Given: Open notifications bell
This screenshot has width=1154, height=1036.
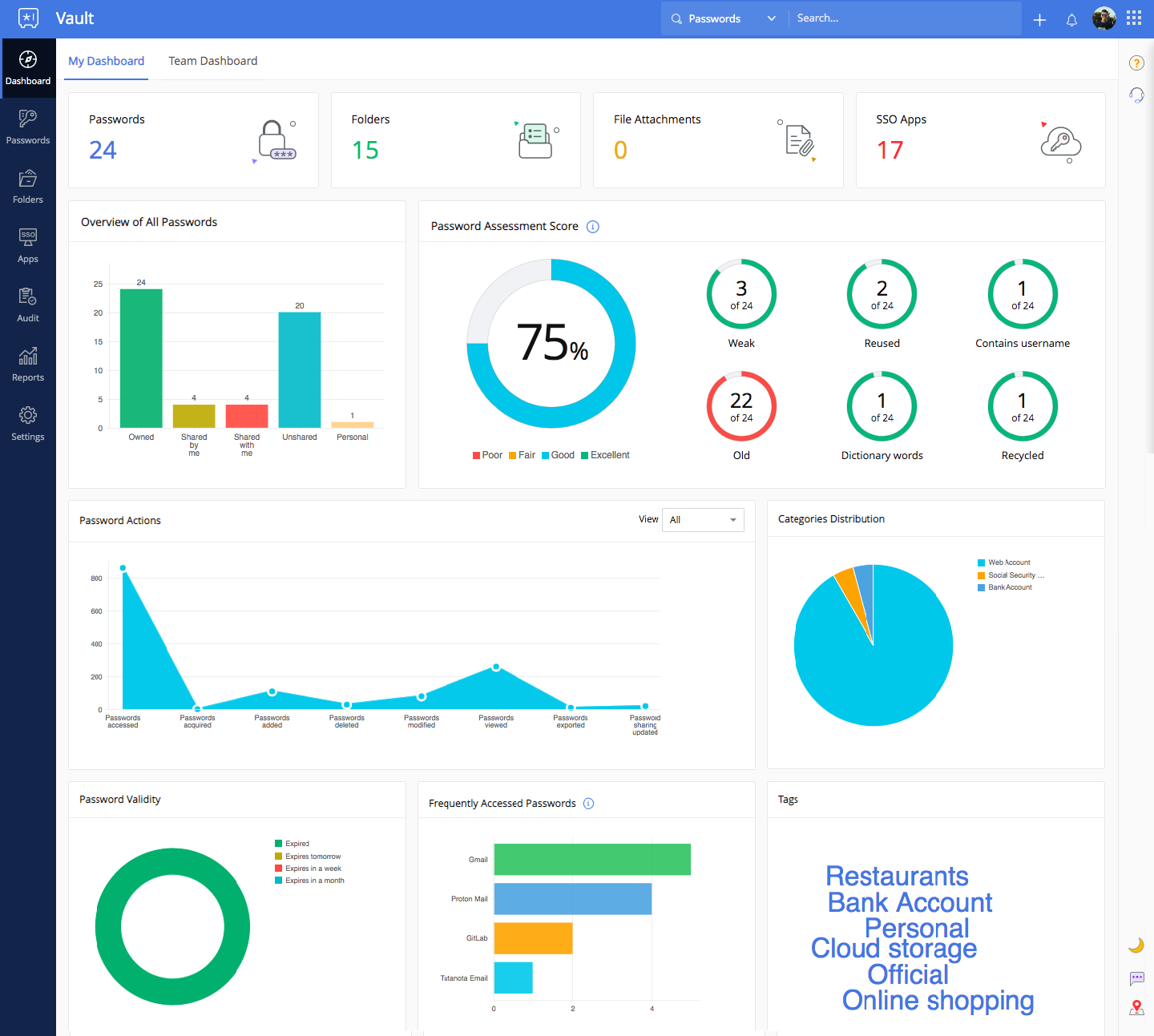Looking at the screenshot, I should click(1071, 19).
